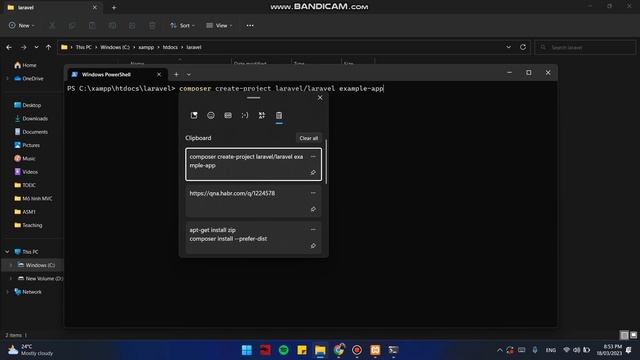Click htdocs in the address bar path
640x360 pixels.
click(x=170, y=47)
